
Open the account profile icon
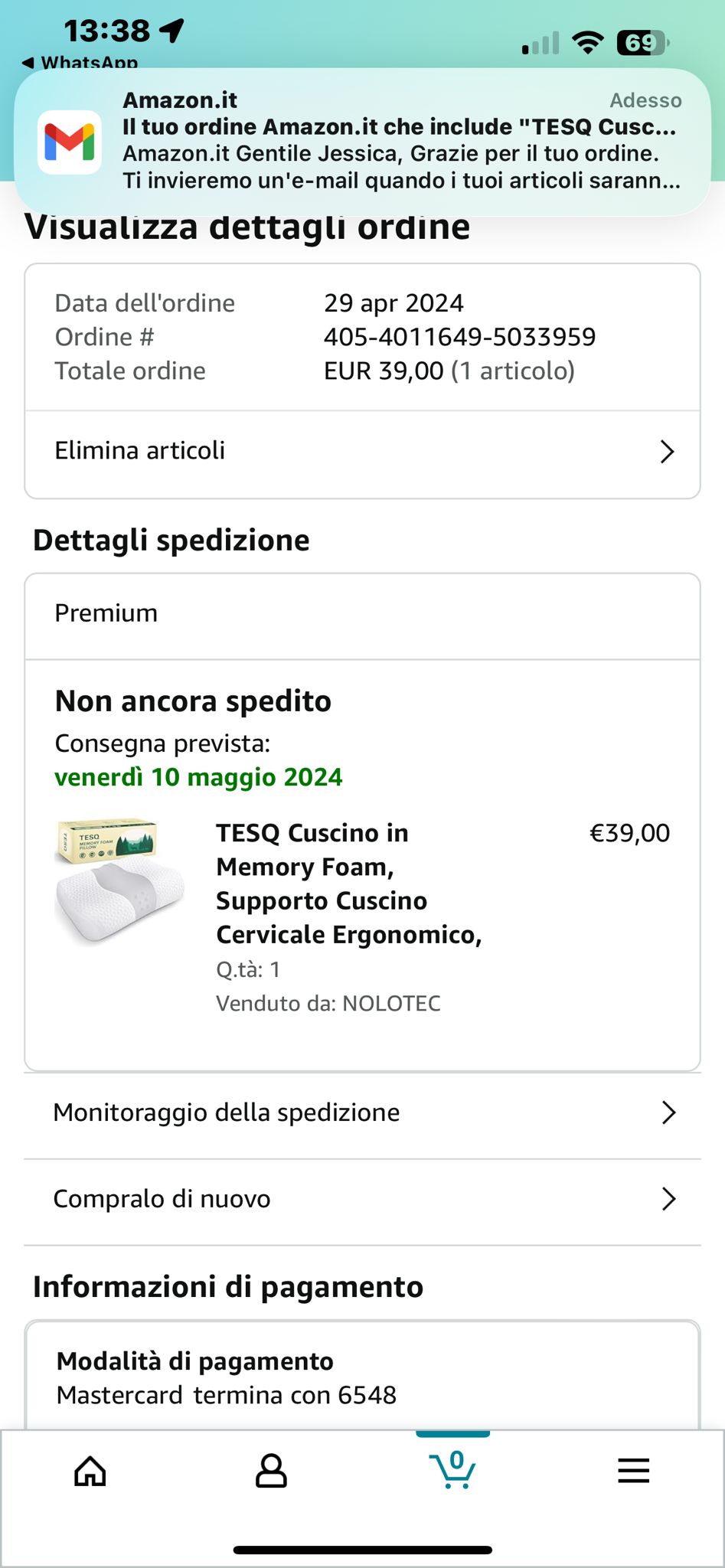[x=271, y=1471]
